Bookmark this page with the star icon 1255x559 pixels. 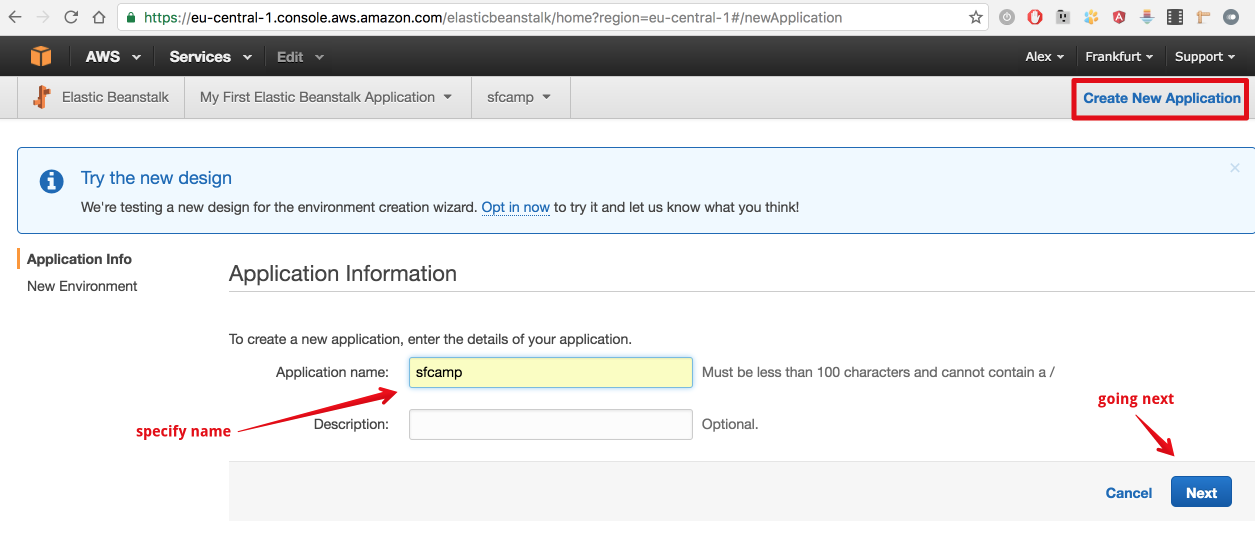coord(976,17)
